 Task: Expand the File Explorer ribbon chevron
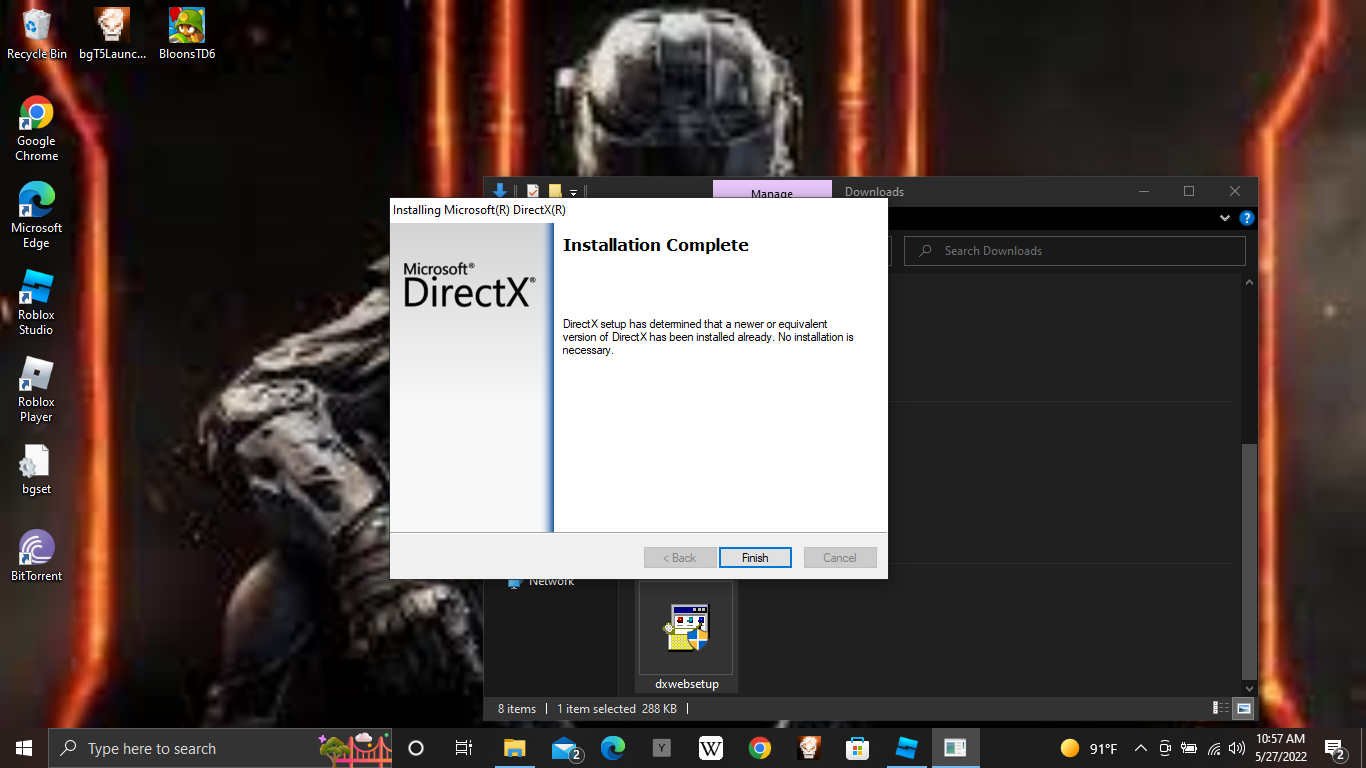[1225, 218]
